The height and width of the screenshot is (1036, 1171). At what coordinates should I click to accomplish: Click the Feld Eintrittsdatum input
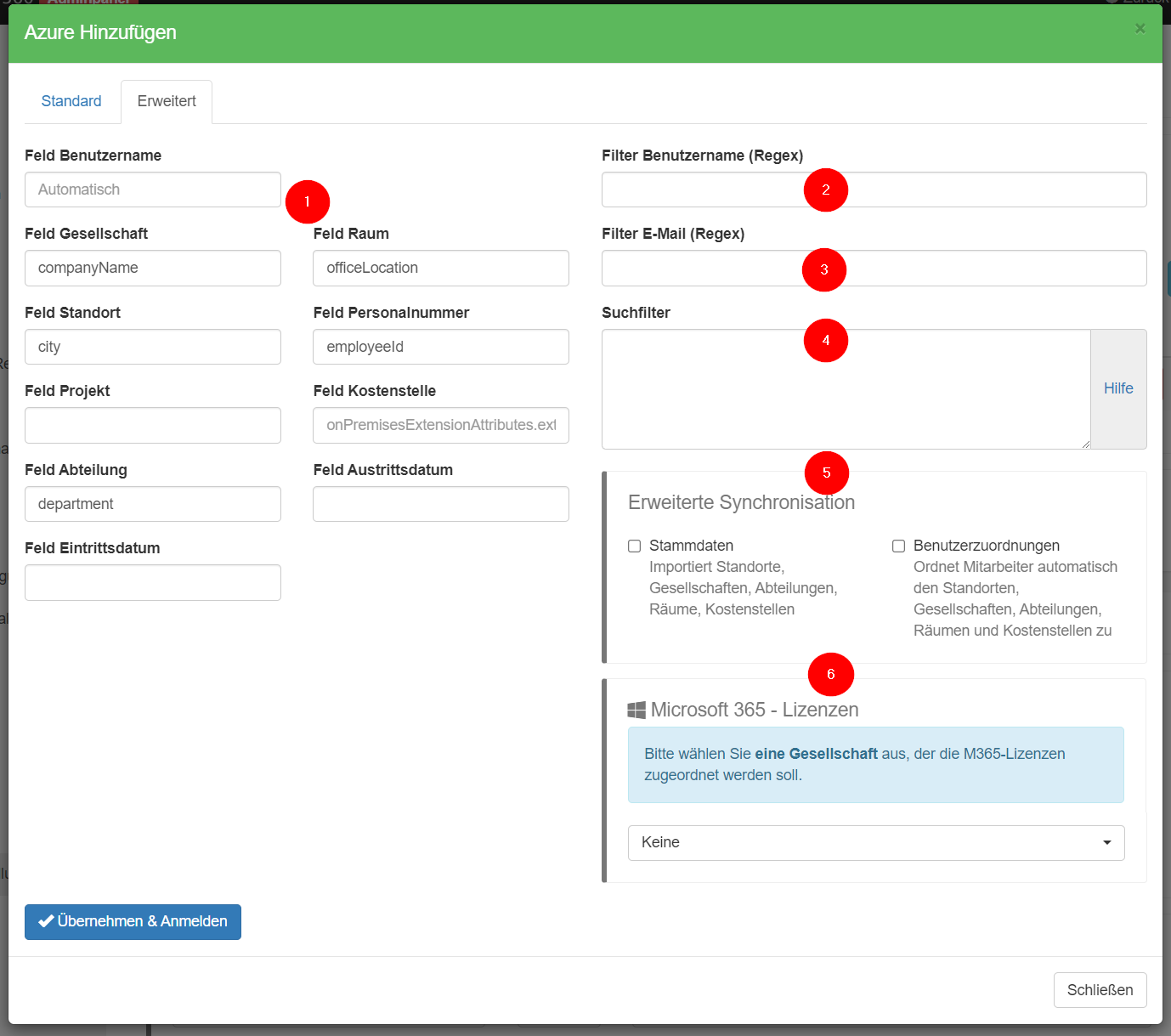pyautogui.click(x=153, y=582)
